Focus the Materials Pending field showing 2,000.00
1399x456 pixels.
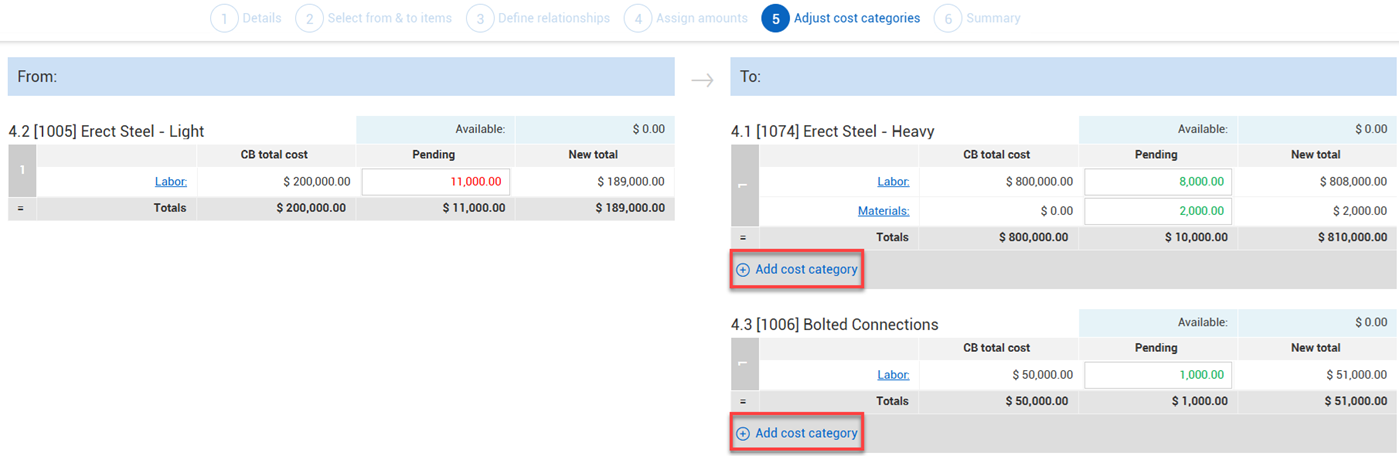pos(1157,211)
